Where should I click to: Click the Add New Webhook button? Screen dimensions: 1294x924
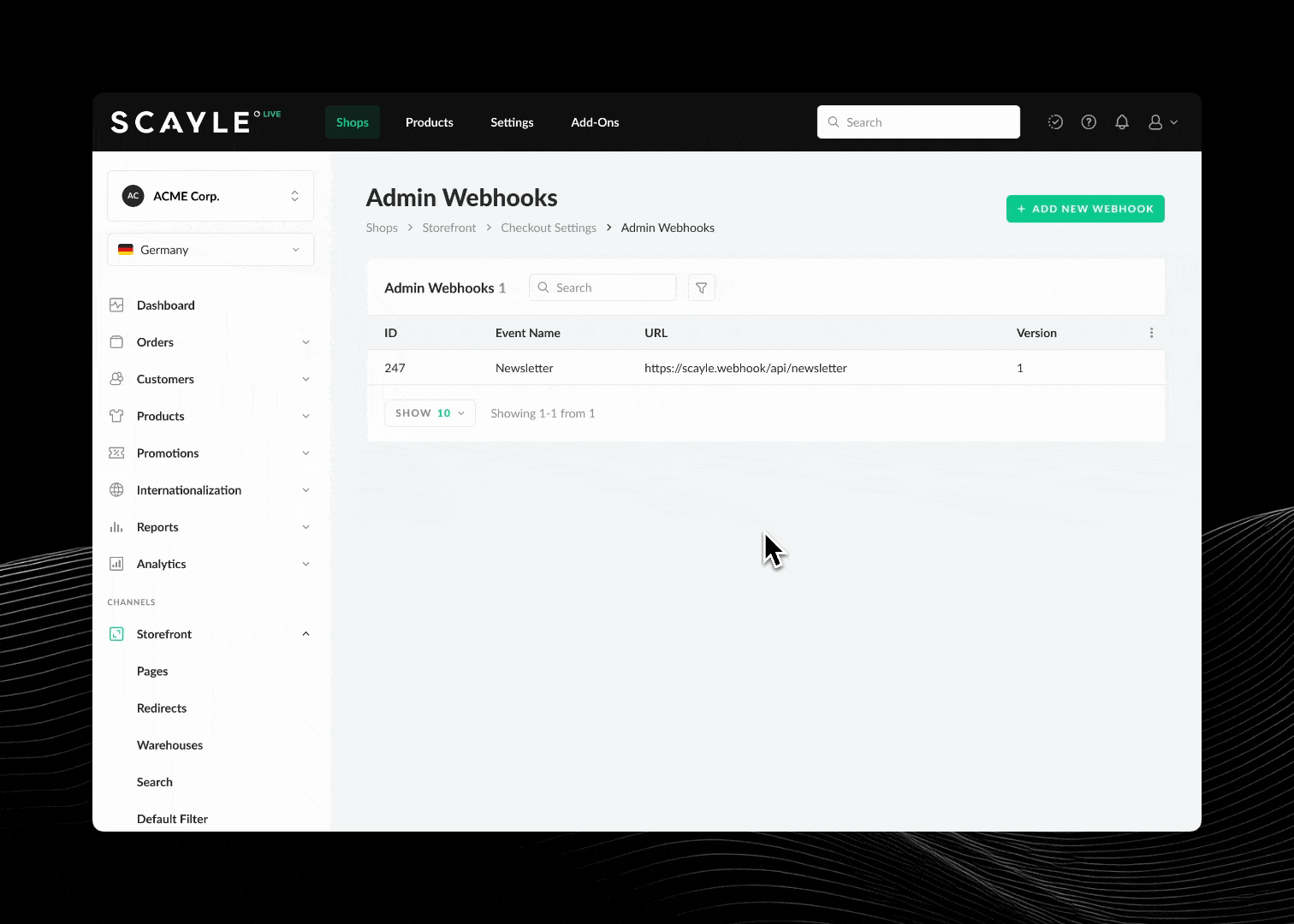point(1084,209)
